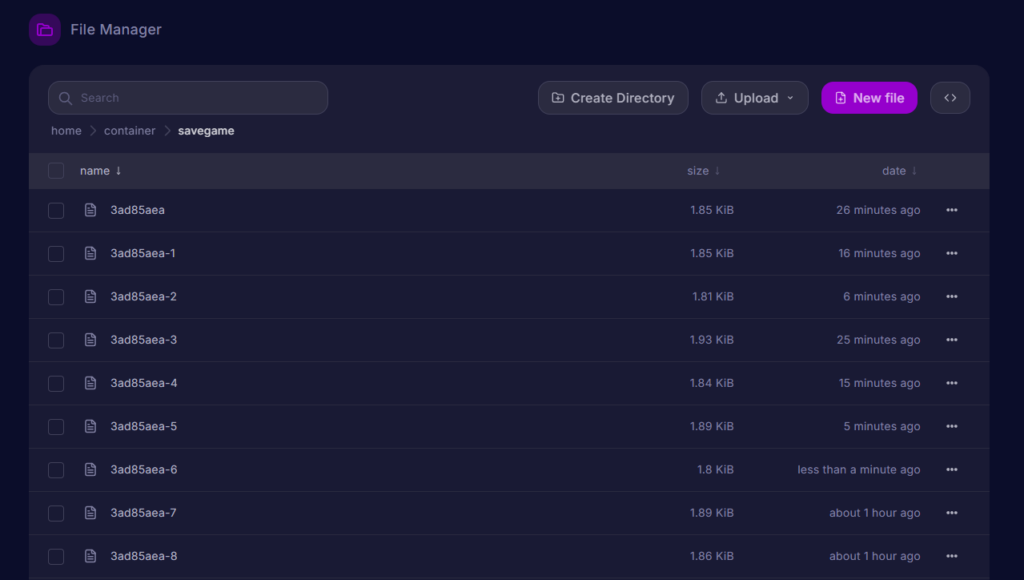Click the Create Directory button
The height and width of the screenshot is (580, 1024).
click(x=613, y=98)
